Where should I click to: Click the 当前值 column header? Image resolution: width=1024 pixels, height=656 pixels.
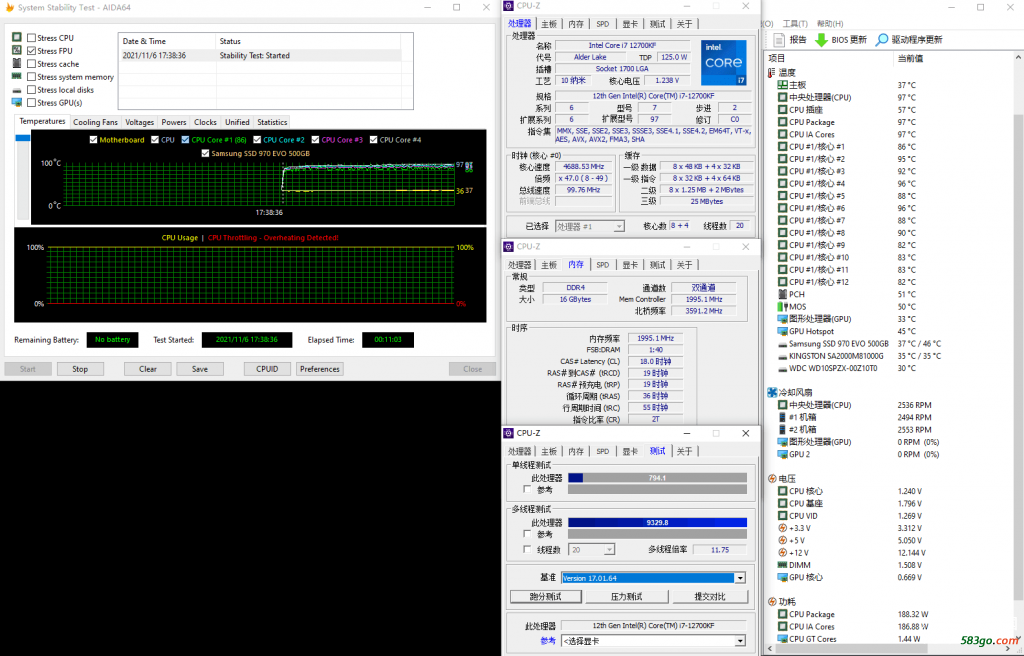pyautogui.click(x=910, y=59)
